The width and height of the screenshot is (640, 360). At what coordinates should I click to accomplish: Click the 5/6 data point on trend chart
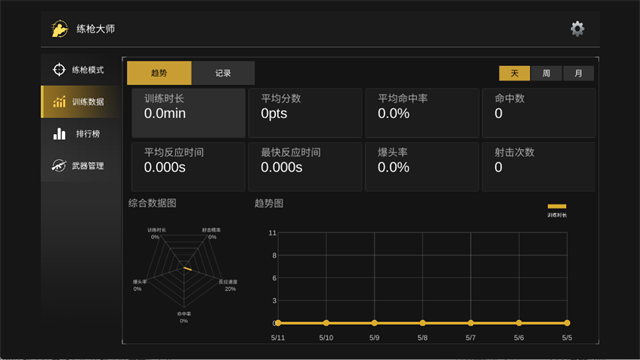pyautogui.click(x=519, y=323)
